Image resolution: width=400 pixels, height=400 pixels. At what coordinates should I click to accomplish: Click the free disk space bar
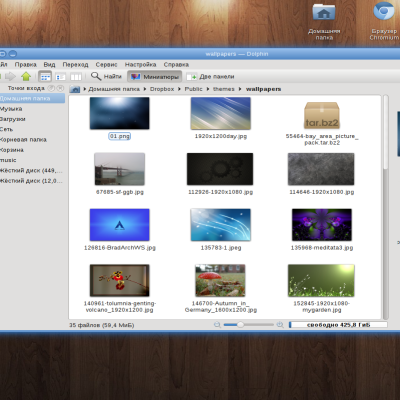click(x=338, y=325)
